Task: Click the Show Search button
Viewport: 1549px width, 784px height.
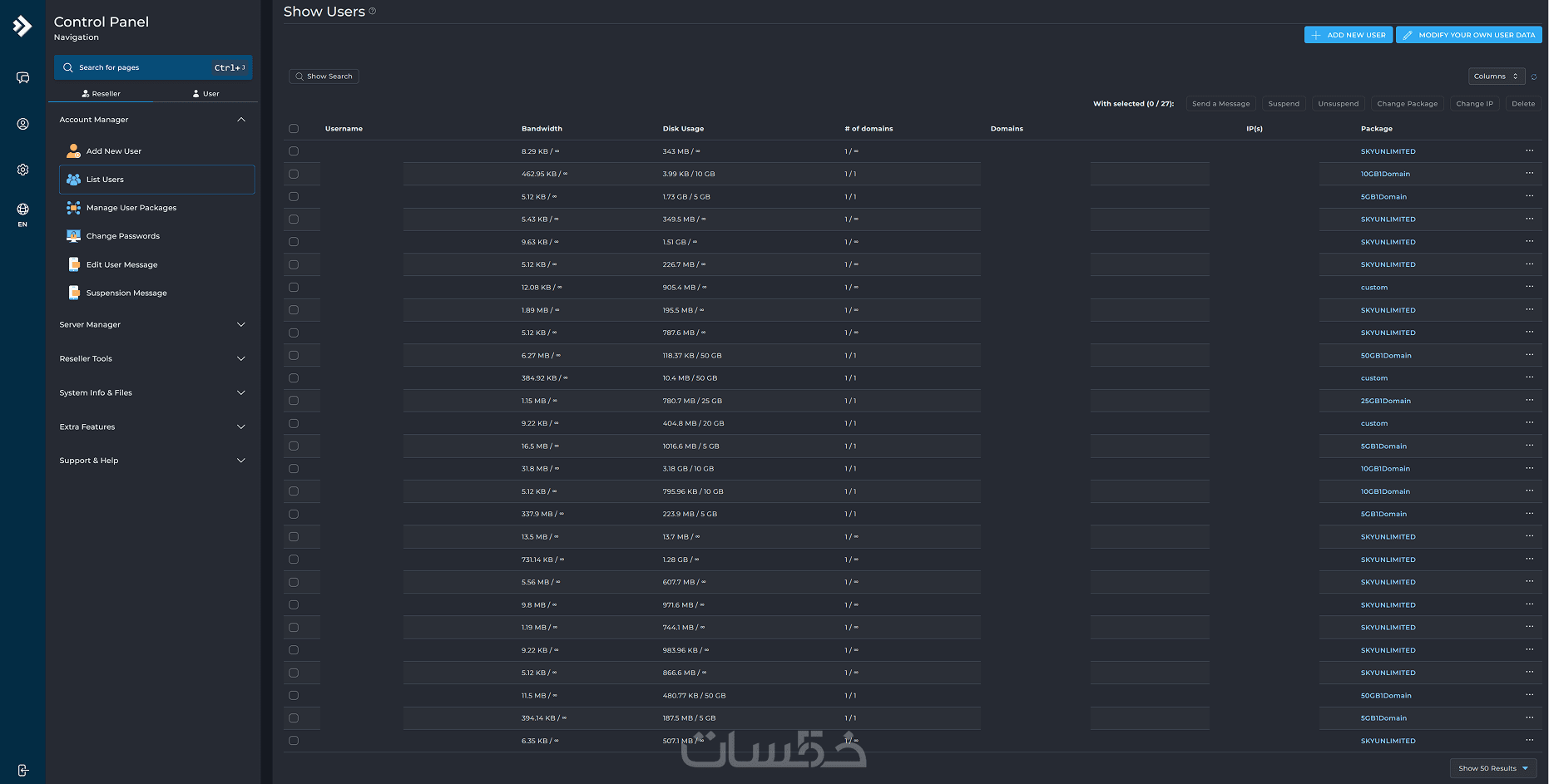Action: 324,76
